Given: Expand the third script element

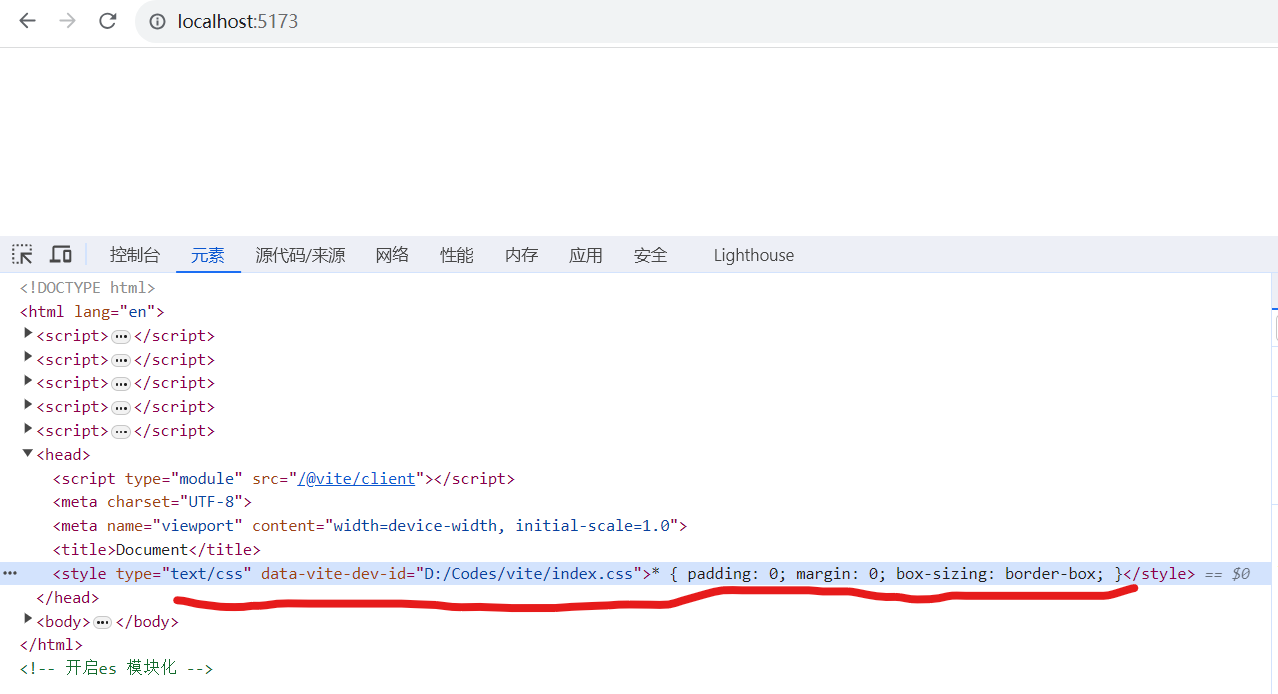Looking at the screenshot, I should pos(28,382).
